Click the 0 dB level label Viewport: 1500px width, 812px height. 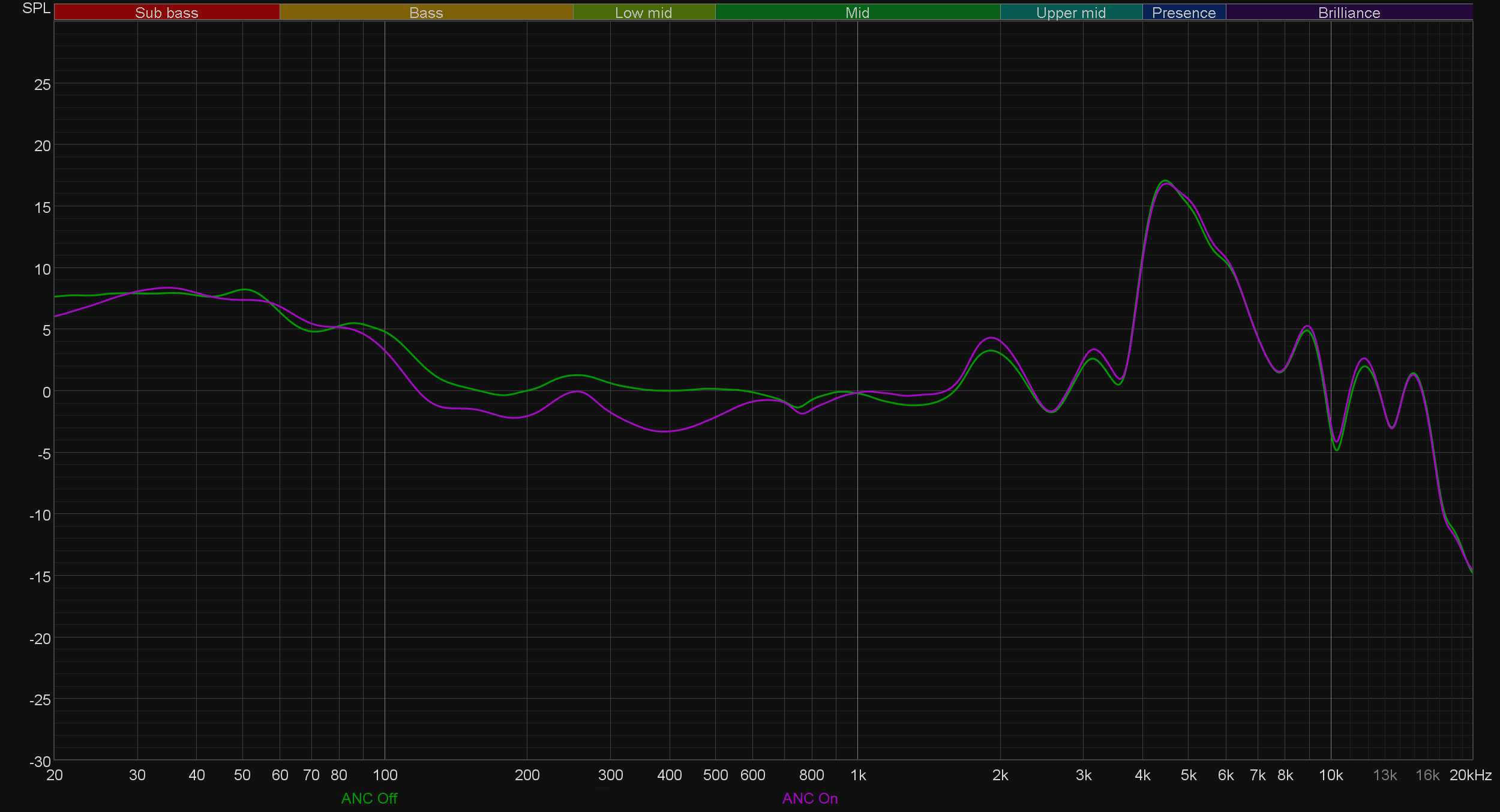click(46, 392)
